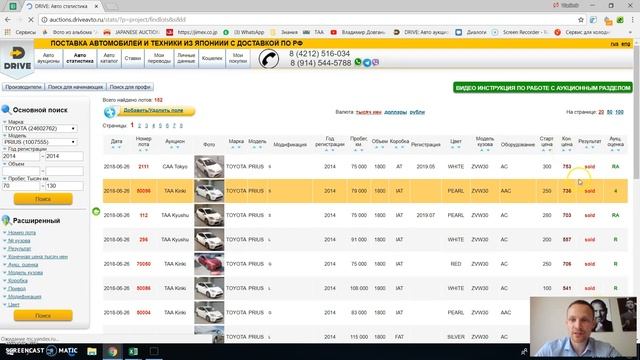The height and width of the screenshot is (360, 640).
Task: Open photo thumbnail for lot 2111
Action: [x=209, y=167]
